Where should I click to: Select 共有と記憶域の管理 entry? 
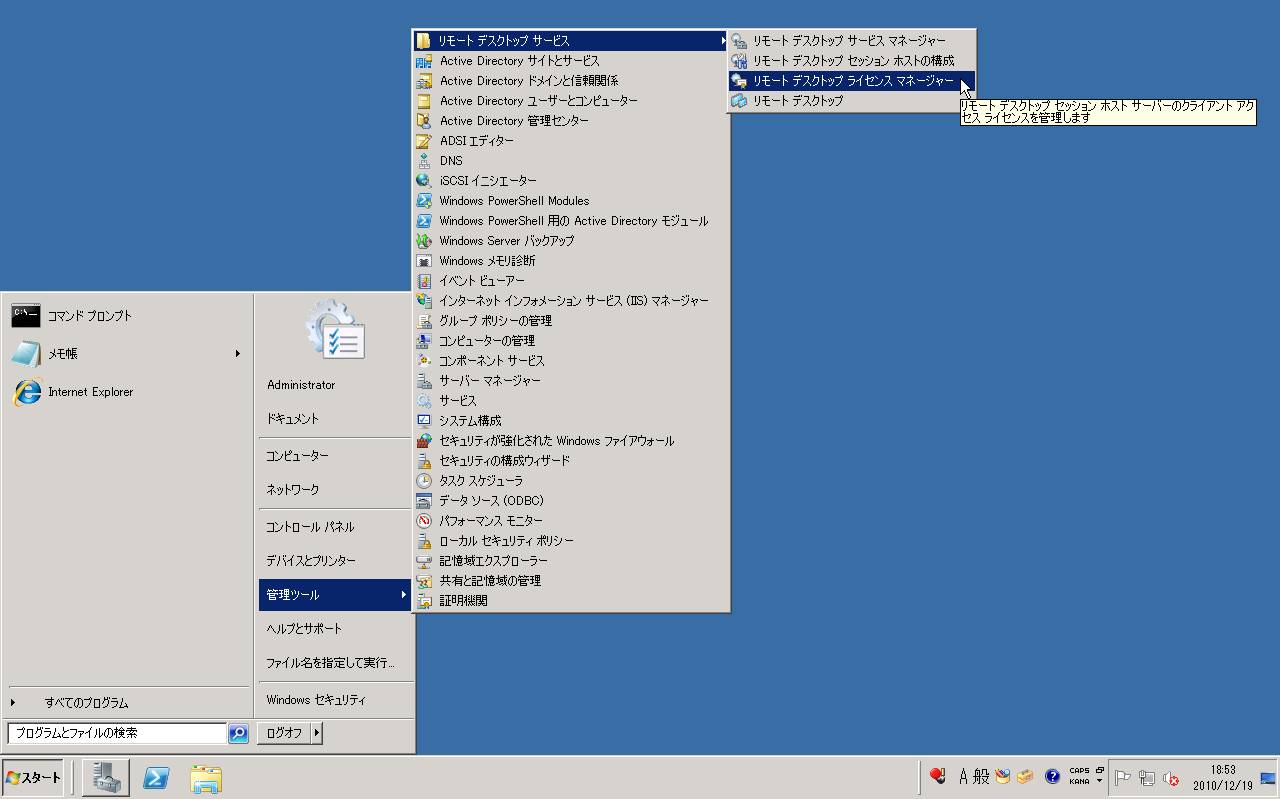click(x=571, y=581)
